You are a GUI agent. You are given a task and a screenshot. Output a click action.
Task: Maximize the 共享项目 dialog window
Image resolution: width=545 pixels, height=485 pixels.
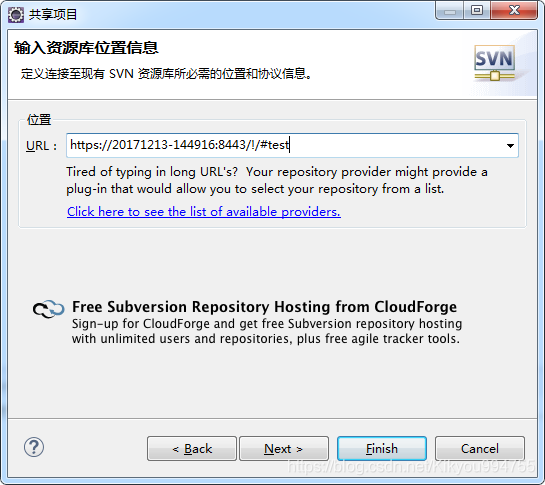(x=477, y=10)
